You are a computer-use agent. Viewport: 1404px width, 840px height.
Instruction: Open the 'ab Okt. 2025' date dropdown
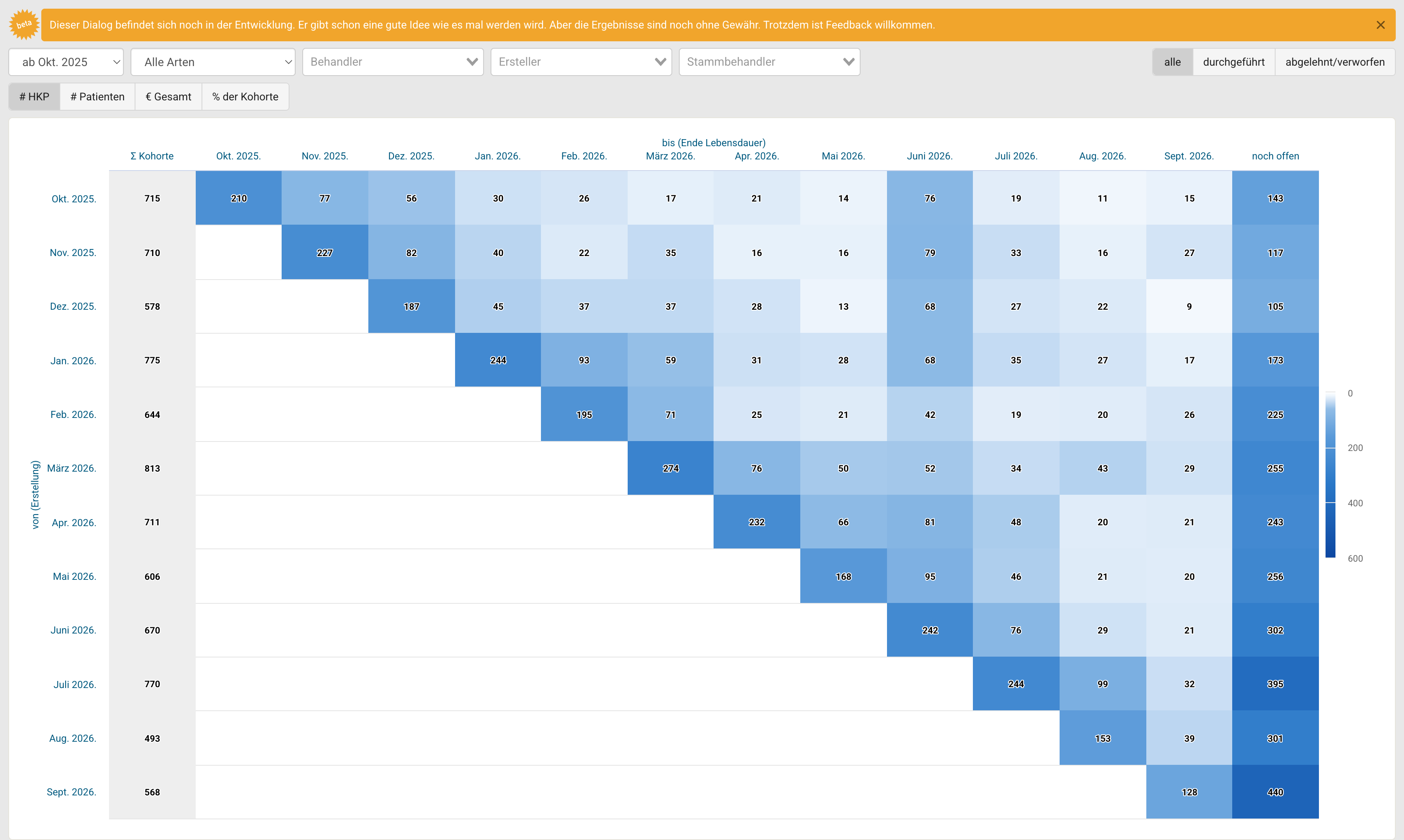coord(66,62)
